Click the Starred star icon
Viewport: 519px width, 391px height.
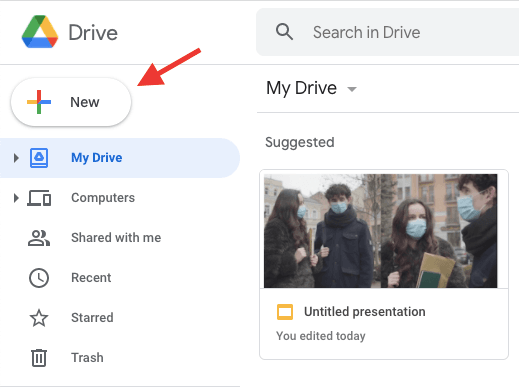tap(39, 318)
